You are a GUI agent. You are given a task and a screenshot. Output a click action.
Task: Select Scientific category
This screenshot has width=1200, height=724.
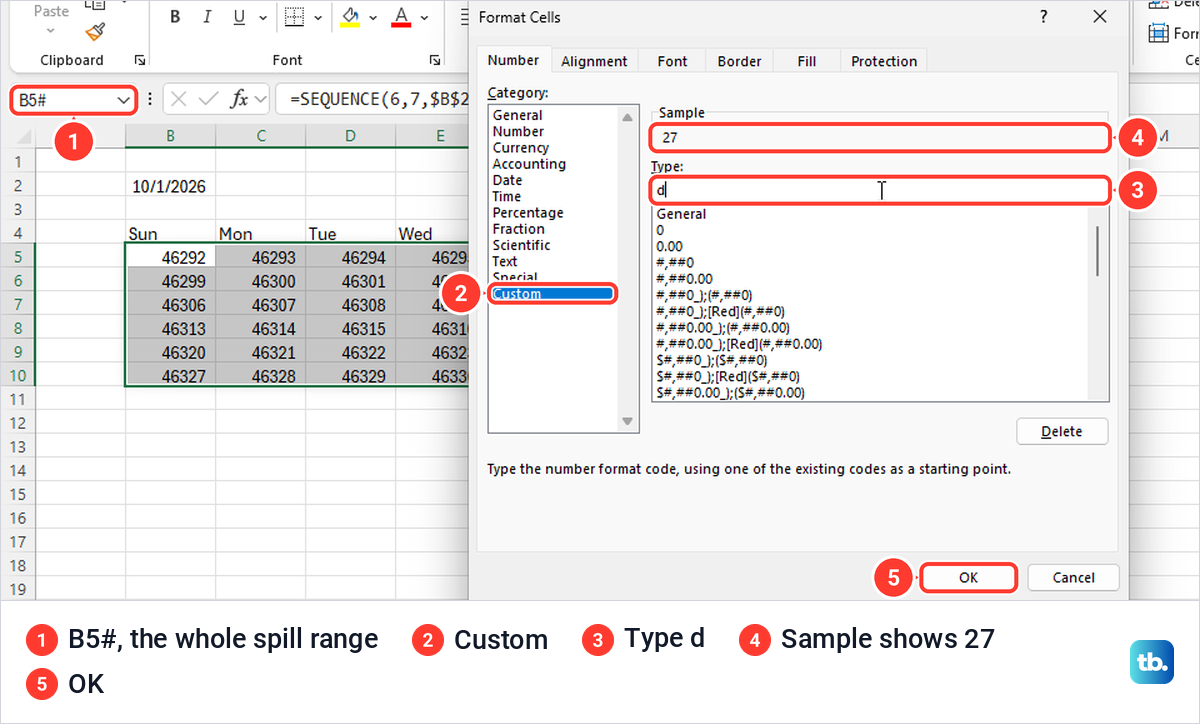coord(521,245)
